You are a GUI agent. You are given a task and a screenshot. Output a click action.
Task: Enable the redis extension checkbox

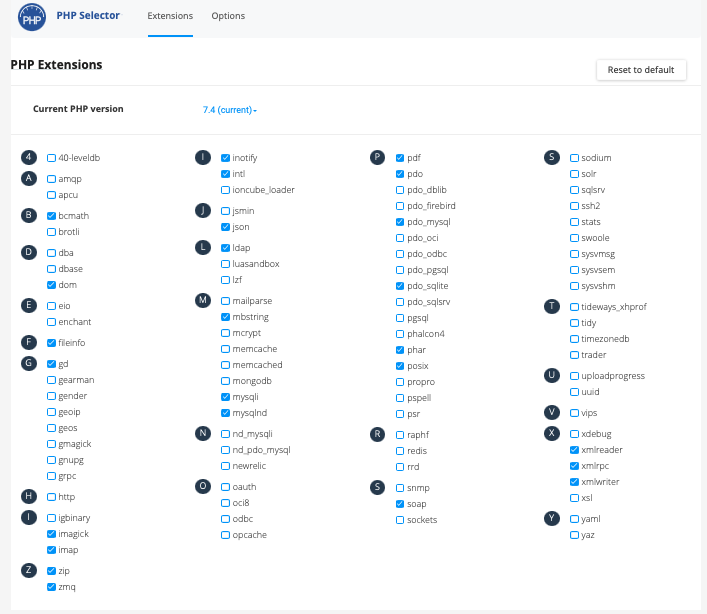(x=400, y=450)
